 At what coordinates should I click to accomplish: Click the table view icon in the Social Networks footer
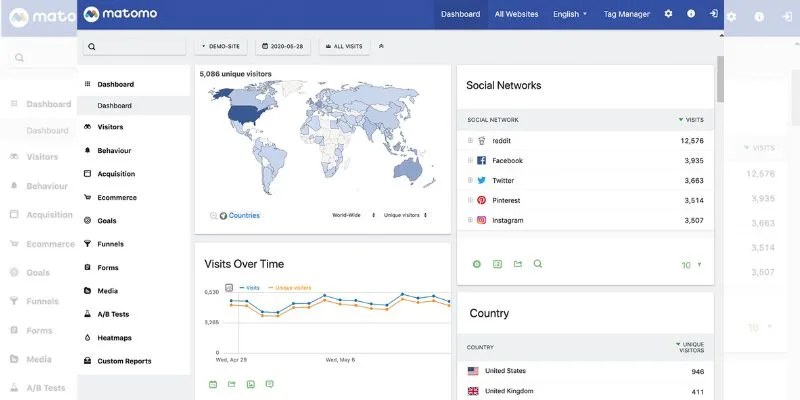[497, 264]
